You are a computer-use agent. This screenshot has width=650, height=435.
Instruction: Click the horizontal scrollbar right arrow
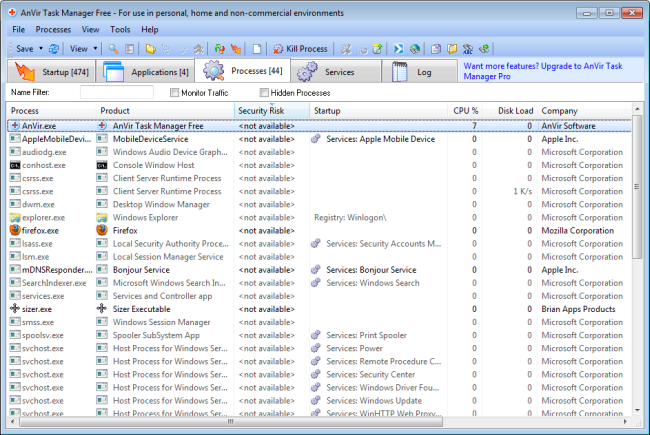(x=625, y=421)
